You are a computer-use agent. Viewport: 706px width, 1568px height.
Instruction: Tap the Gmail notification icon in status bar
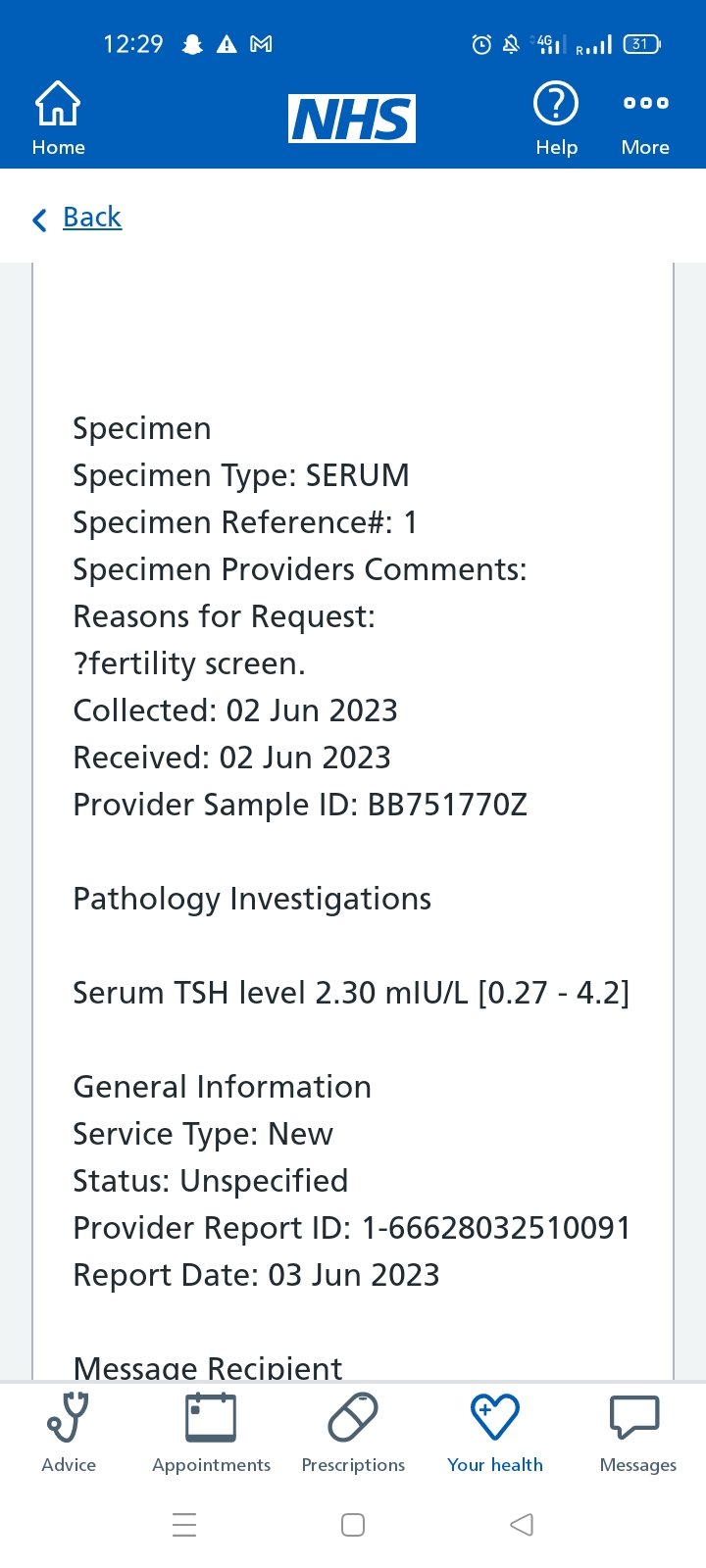coord(261,44)
